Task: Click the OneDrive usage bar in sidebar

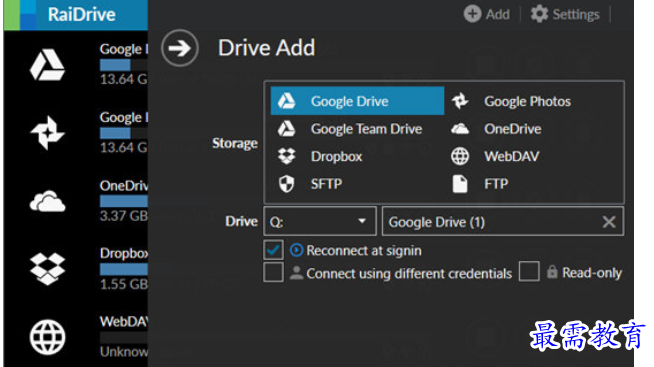Action: [124, 201]
